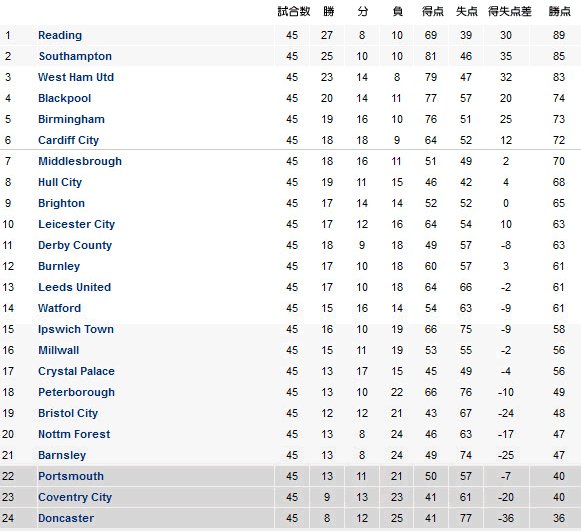This screenshot has height=531, width=581.
Task: Open Hull City team link
Action: (60, 182)
